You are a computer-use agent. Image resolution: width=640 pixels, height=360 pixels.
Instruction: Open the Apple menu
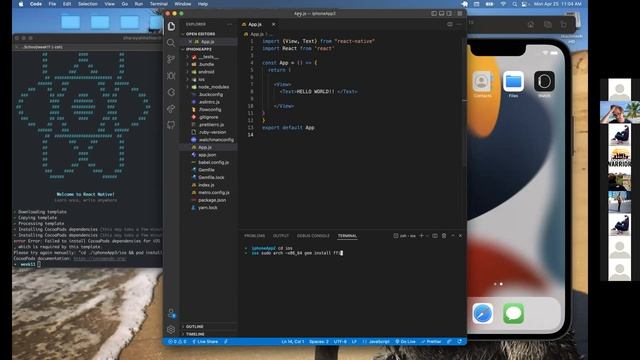[21, 4]
